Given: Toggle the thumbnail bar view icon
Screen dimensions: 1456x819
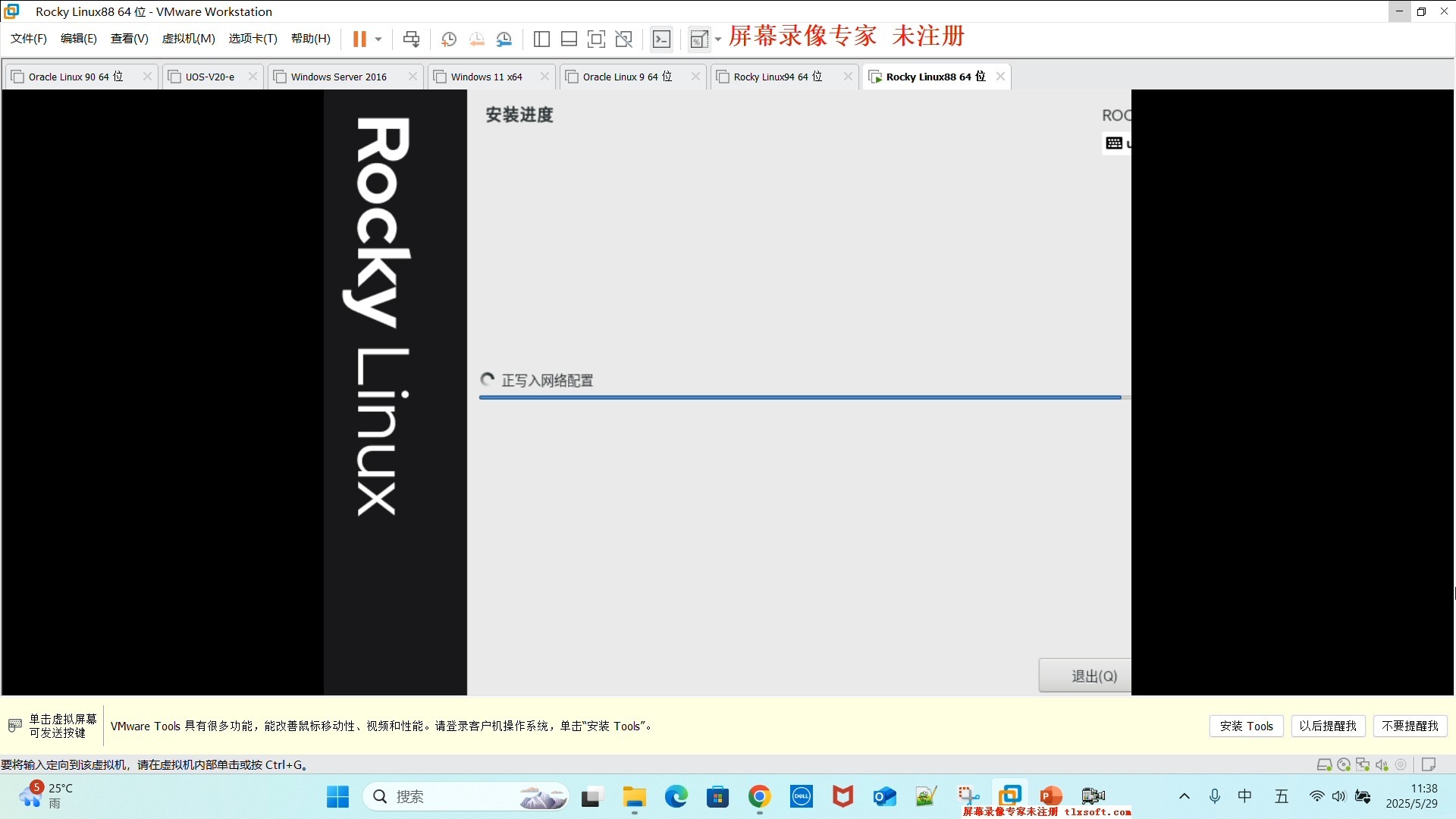Looking at the screenshot, I should pos(569,39).
